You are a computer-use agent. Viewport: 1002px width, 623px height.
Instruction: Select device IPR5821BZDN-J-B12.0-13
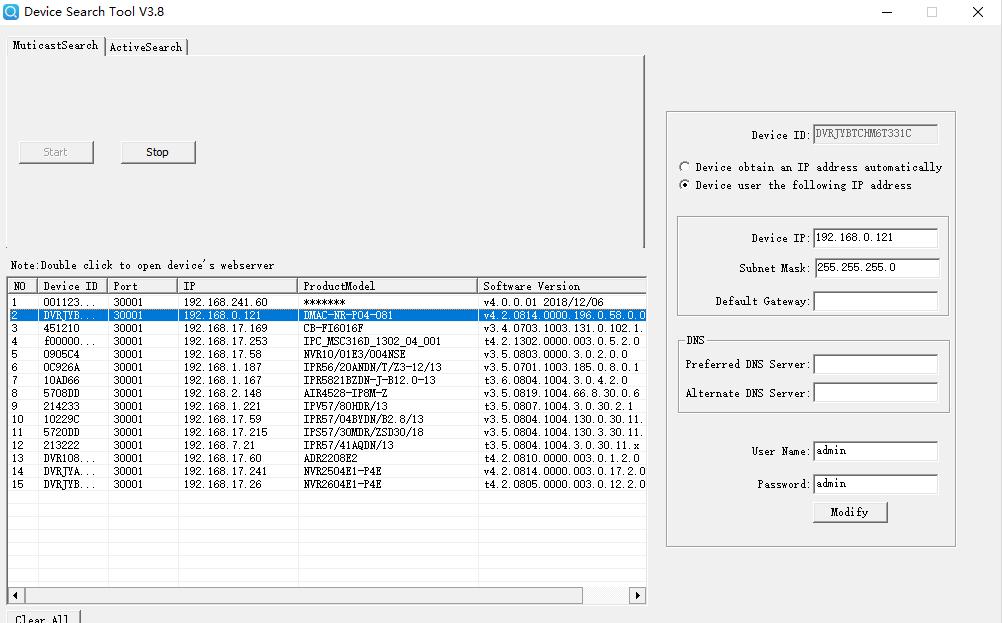(327, 380)
